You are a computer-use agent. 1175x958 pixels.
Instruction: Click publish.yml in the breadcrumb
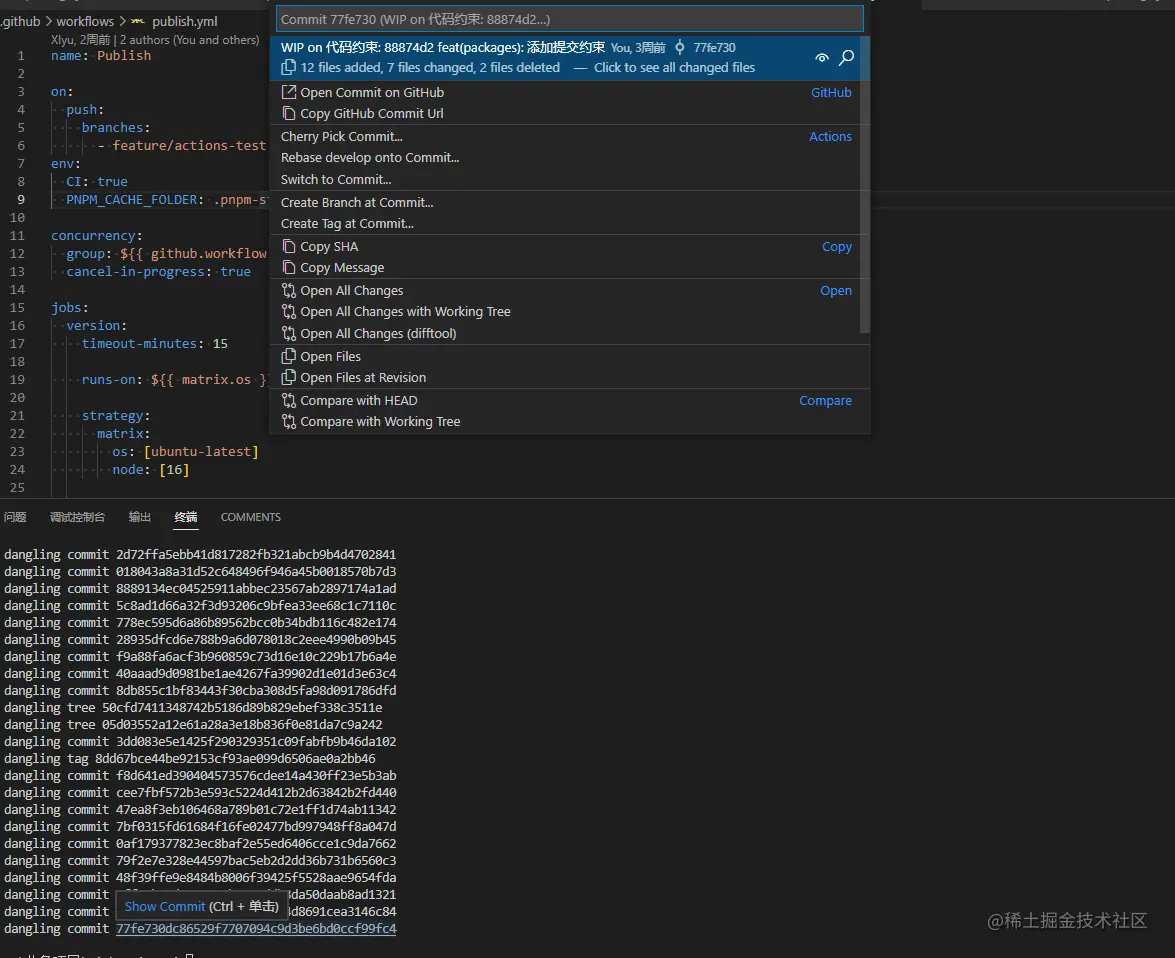[x=184, y=21]
